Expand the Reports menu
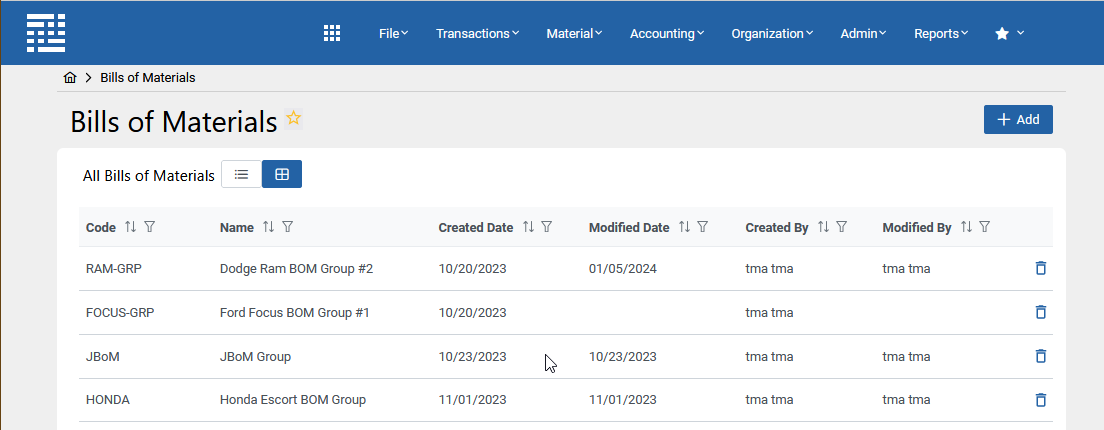Screen dimensions: 1104x430 (x=941, y=33)
